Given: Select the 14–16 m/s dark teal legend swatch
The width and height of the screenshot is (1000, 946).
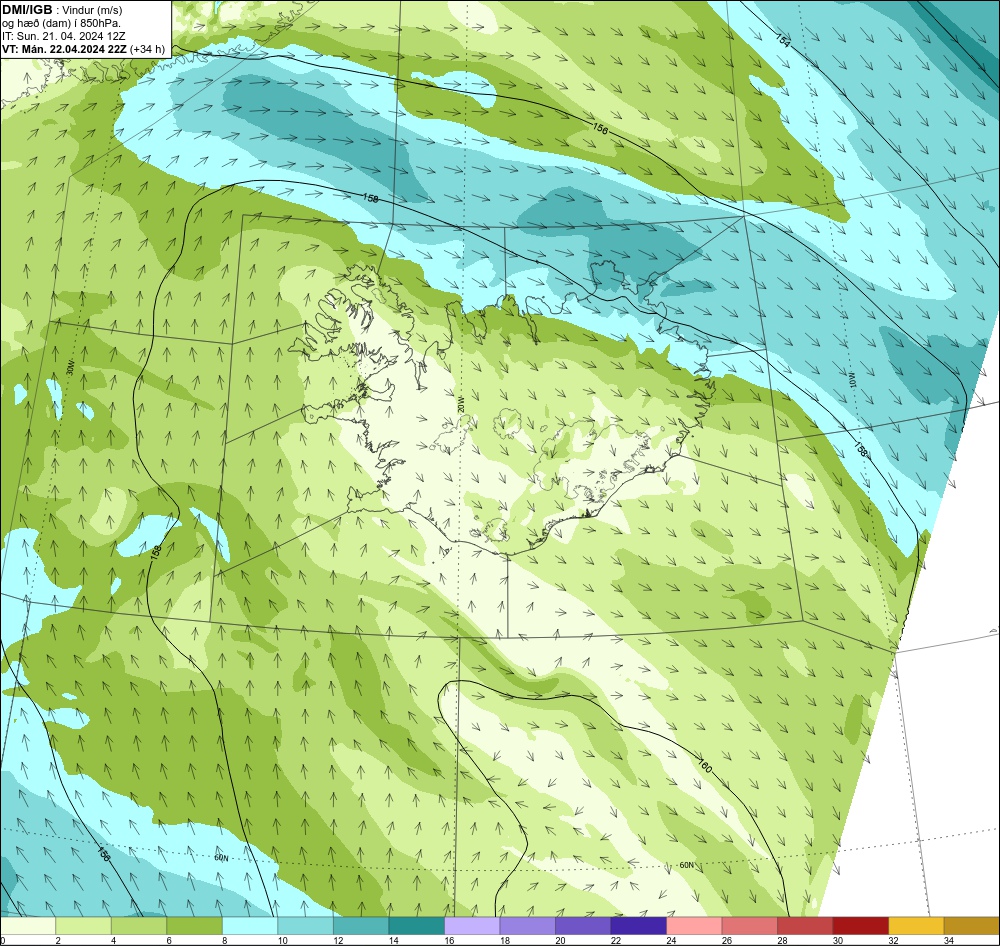Looking at the screenshot, I should [x=416, y=926].
